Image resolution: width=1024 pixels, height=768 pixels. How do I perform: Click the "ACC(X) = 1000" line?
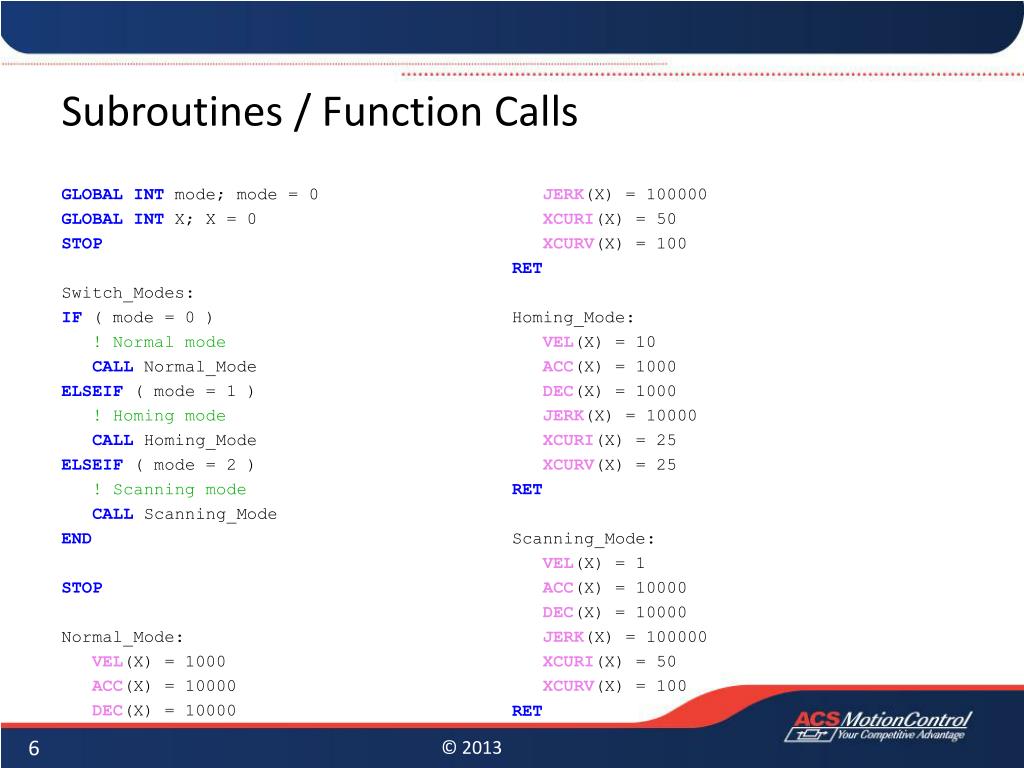tap(609, 367)
